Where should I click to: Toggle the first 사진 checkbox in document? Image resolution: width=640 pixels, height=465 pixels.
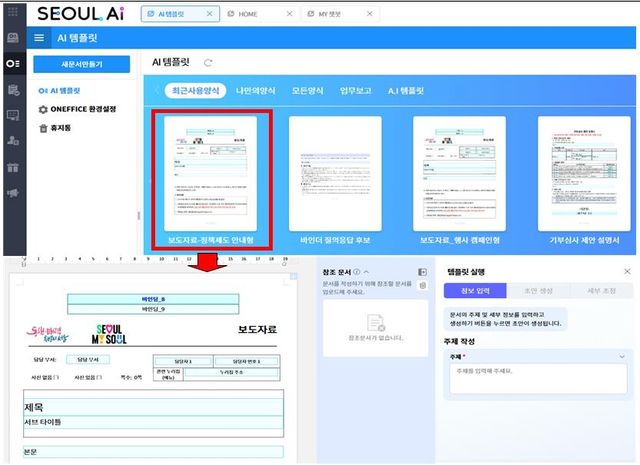coord(56,377)
